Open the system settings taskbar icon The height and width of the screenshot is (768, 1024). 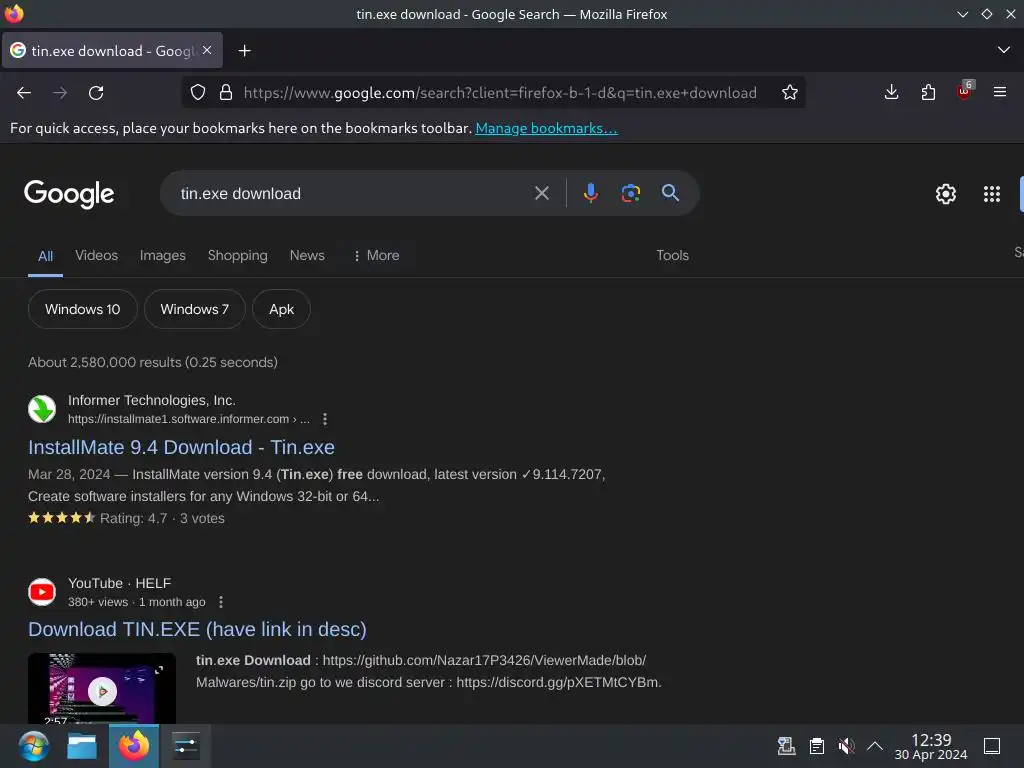tap(185, 746)
